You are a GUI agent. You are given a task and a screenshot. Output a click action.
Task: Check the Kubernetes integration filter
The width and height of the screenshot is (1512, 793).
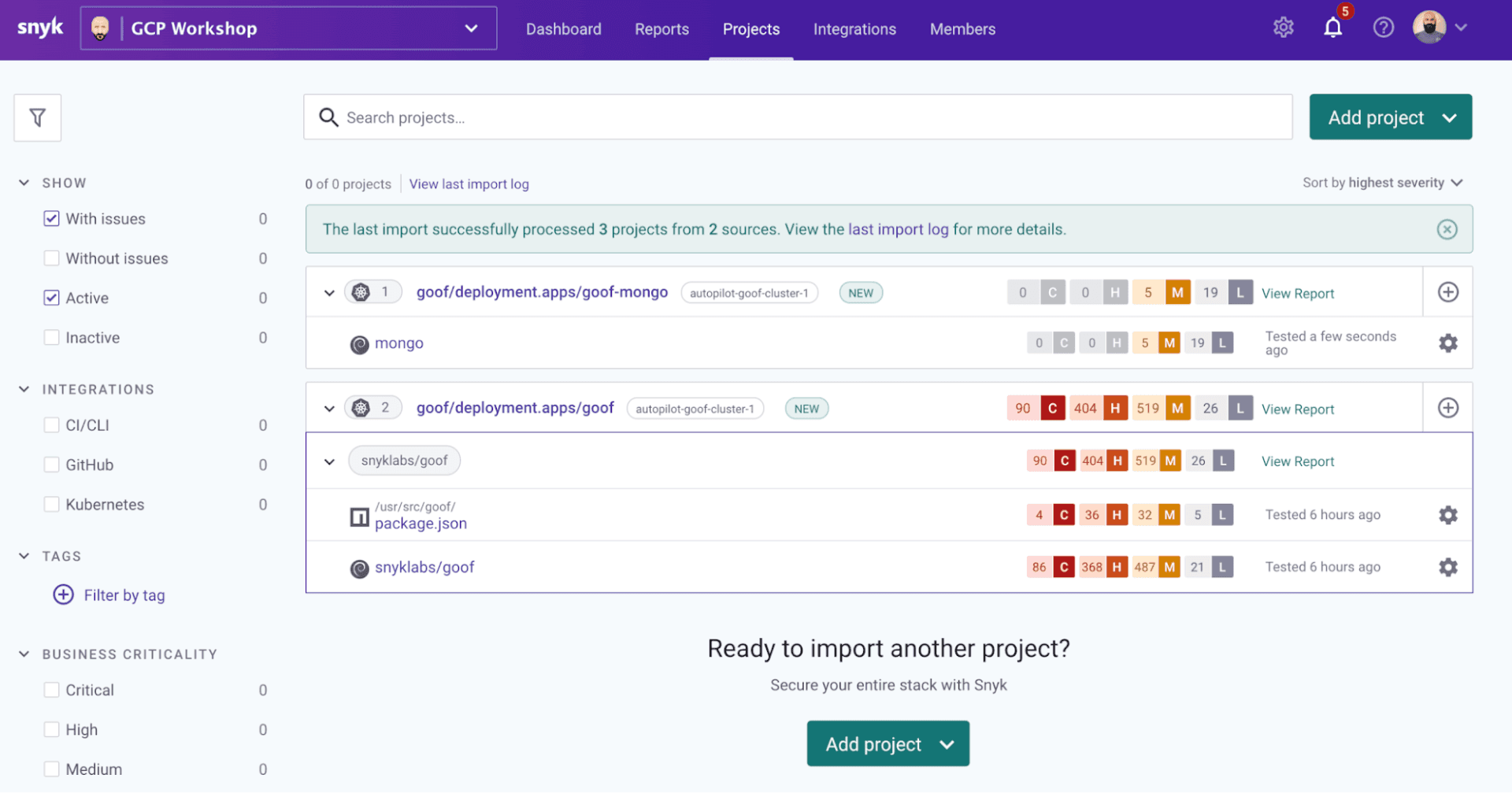coord(51,504)
